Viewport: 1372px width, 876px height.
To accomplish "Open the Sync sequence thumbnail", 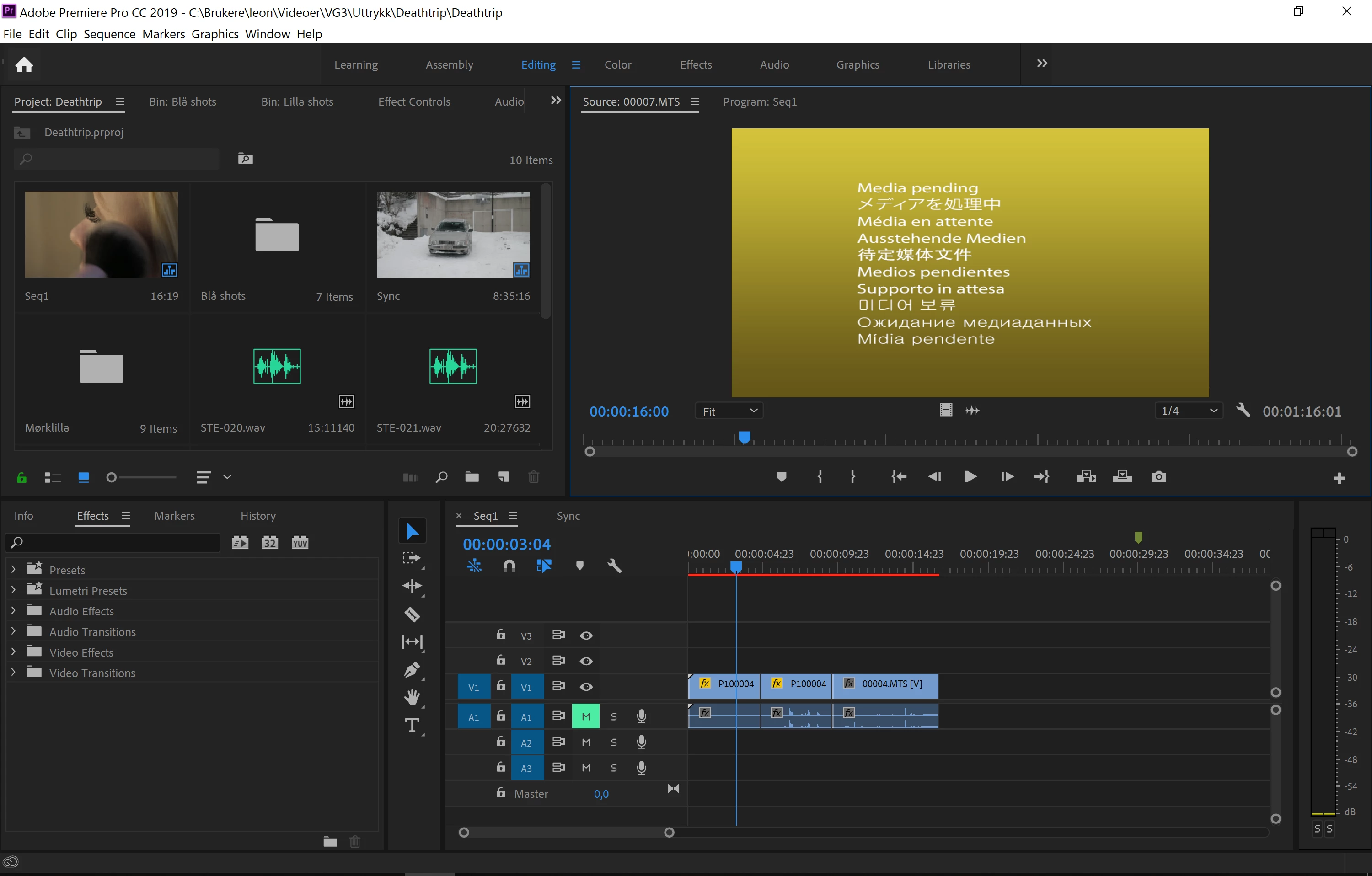I will point(453,234).
